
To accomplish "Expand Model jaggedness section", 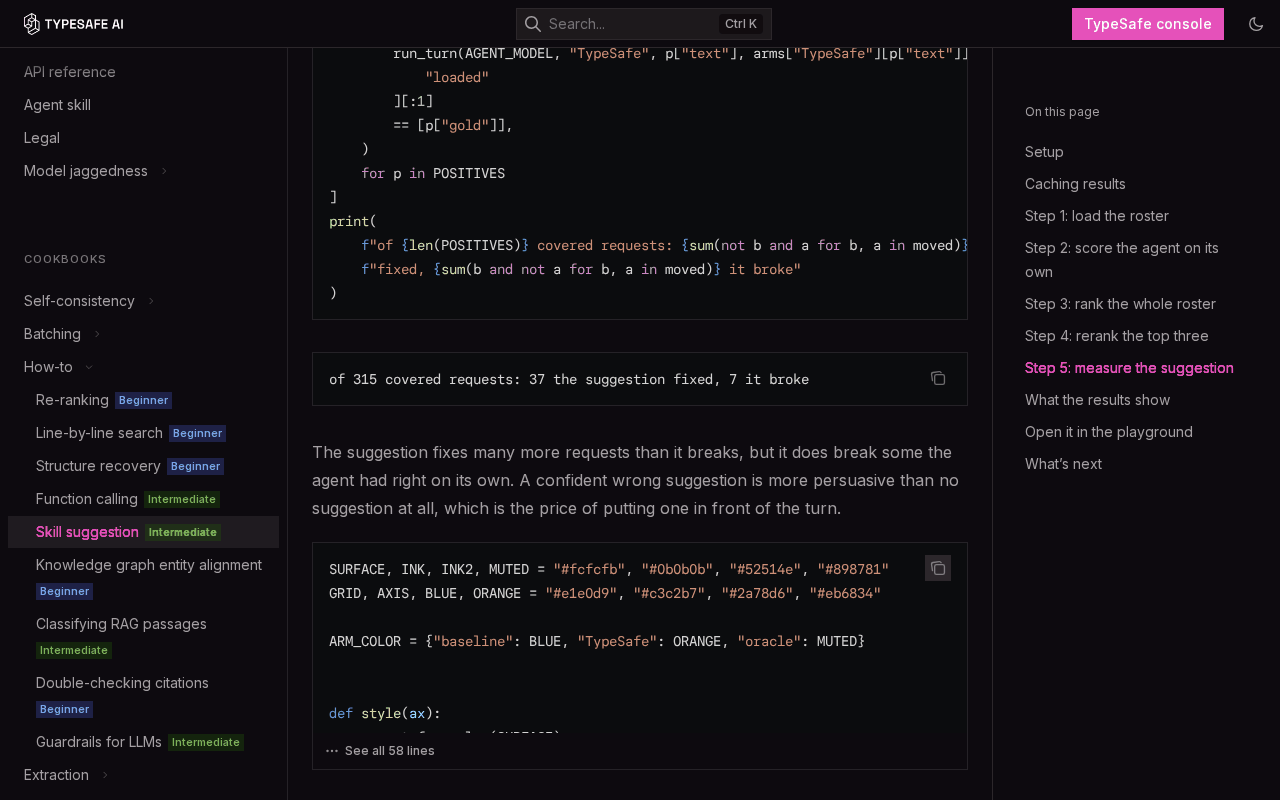I will click(x=164, y=171).
